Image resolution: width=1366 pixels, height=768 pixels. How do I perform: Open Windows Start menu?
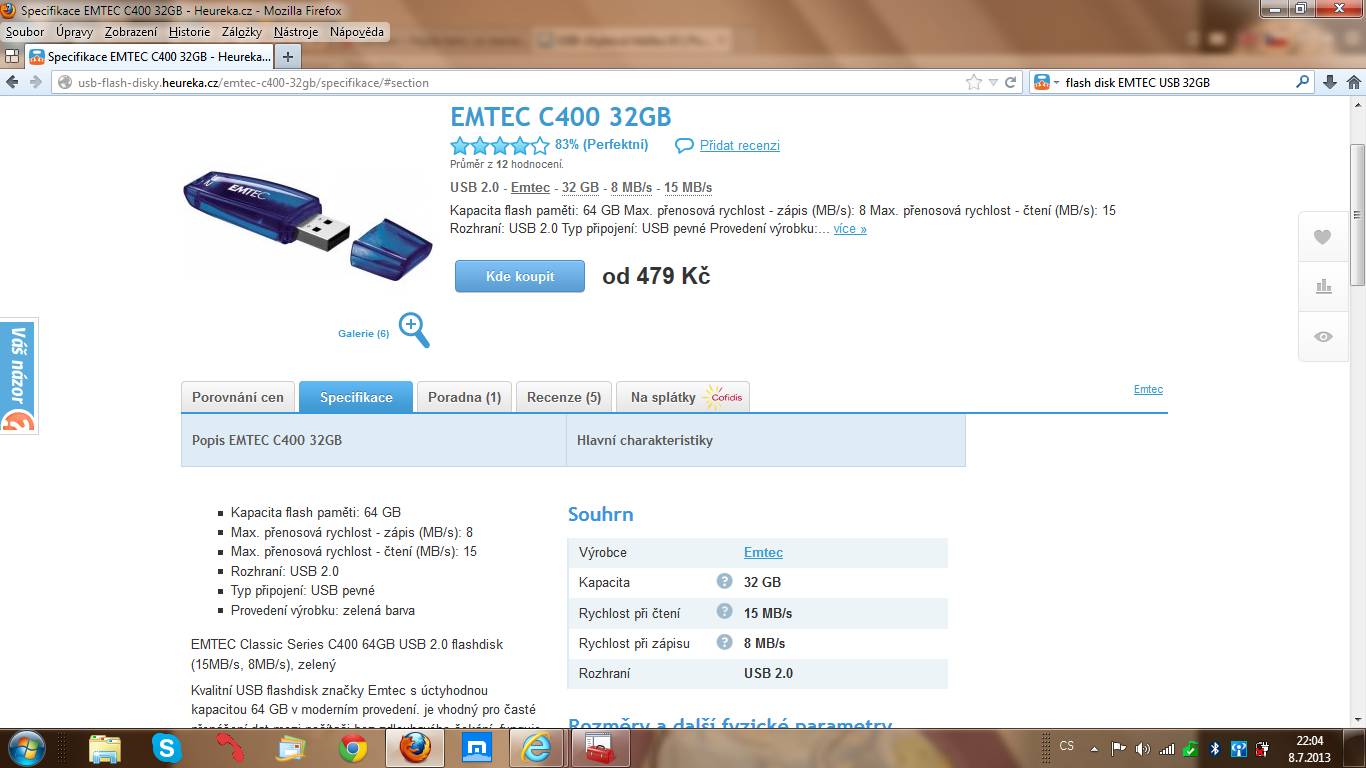tap(25, 748)
